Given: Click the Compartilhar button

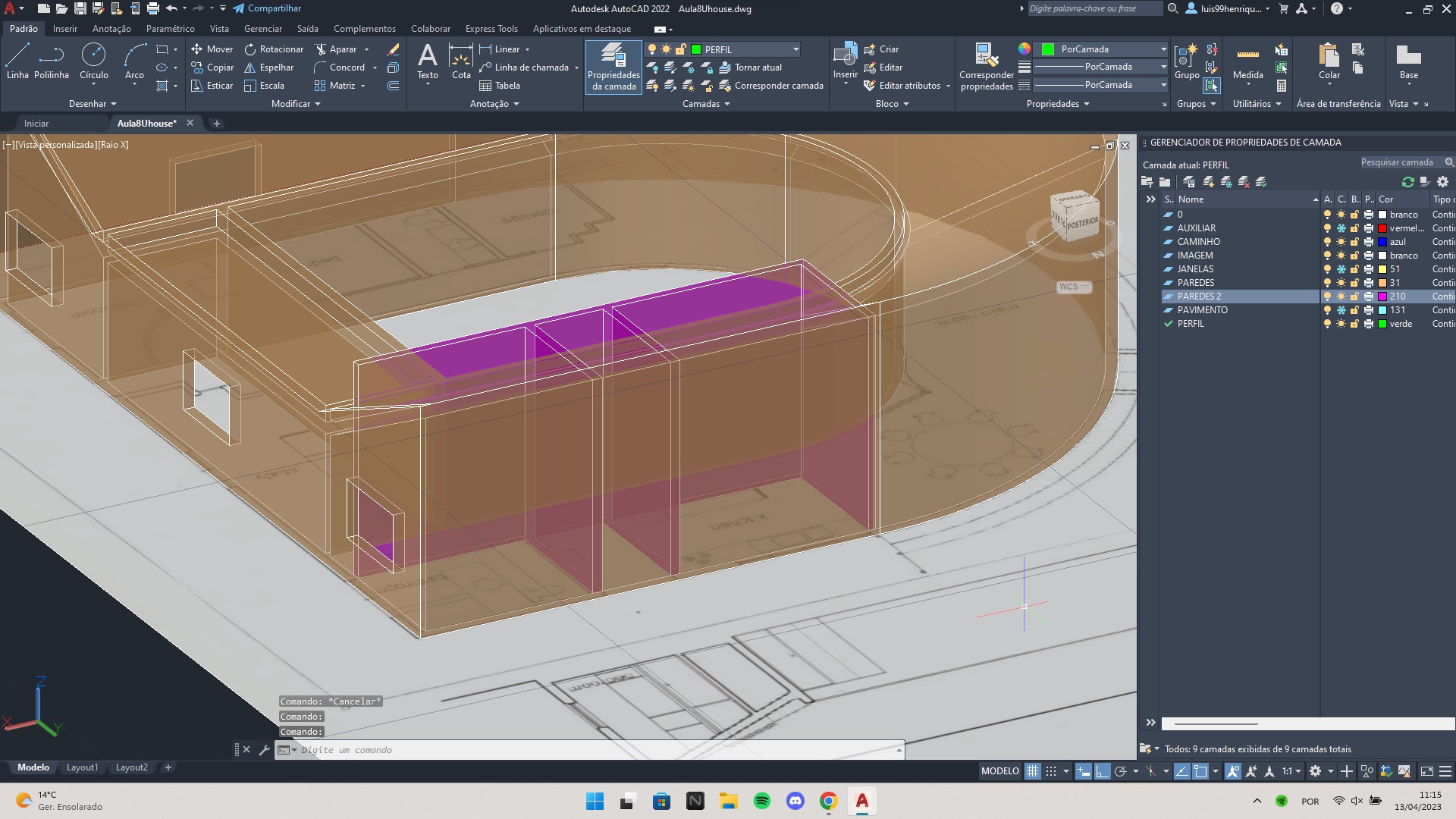Looking at the screenshot, I should [x=267, y=8].
